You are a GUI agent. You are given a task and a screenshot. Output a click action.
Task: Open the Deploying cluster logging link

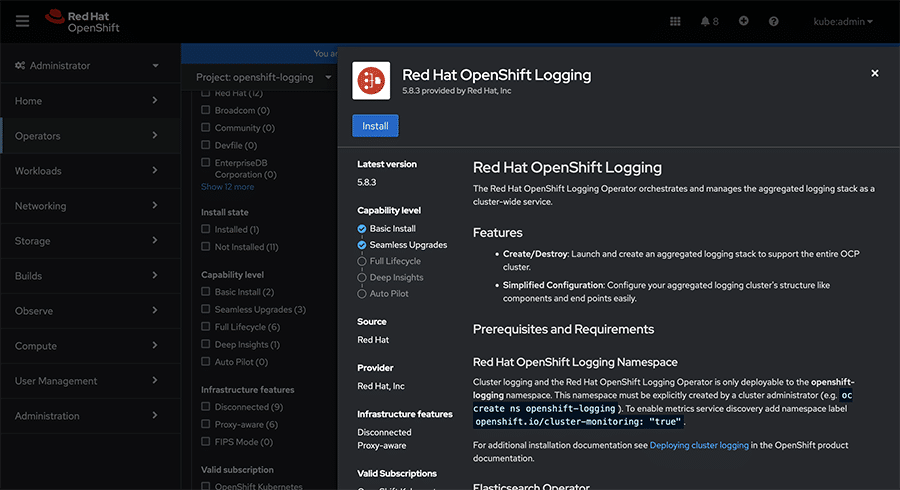click(x=699, y=445)
